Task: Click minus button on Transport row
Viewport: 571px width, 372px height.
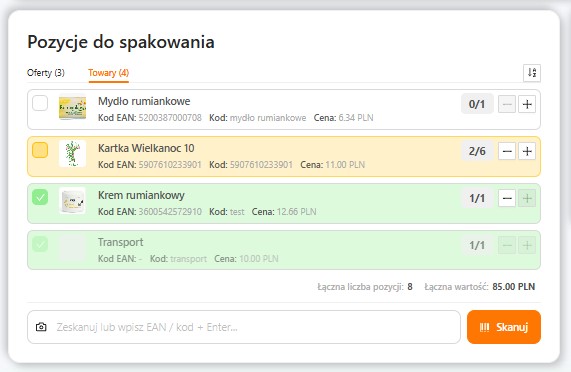Action: [x=507, y=245]
